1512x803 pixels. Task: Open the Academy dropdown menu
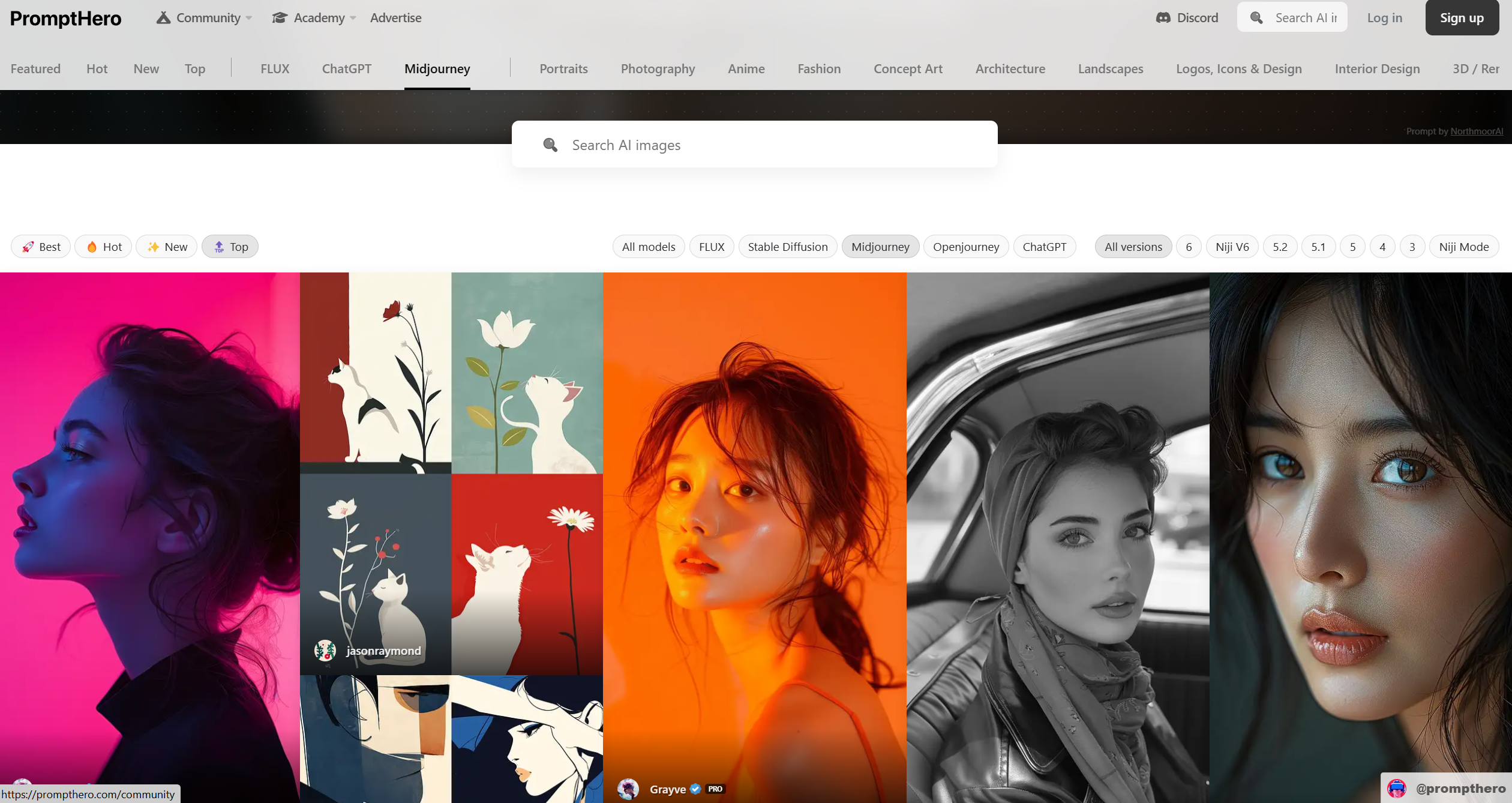click(x=314, y=18)
